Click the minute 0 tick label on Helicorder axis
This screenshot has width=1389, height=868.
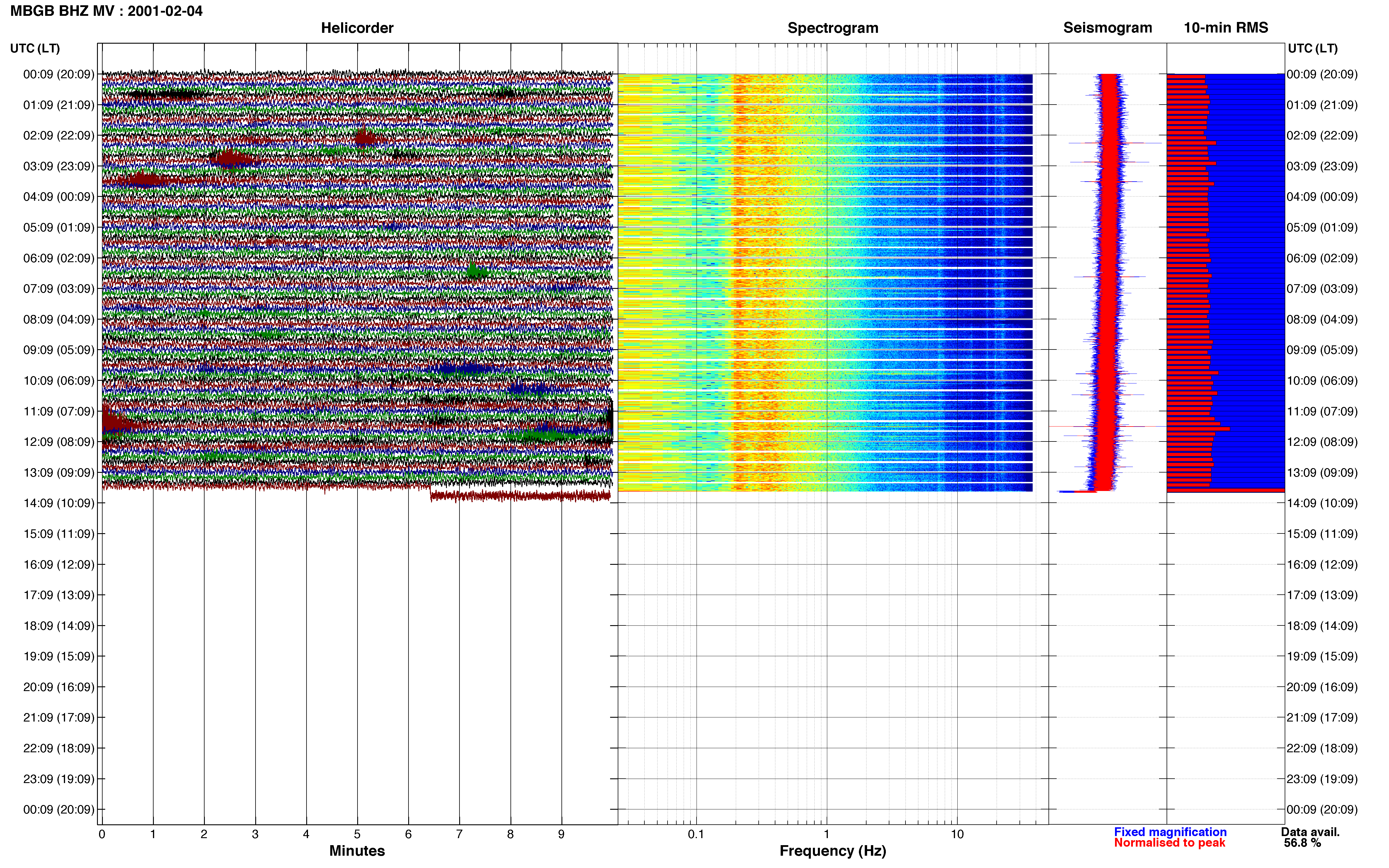click(102, 834)
